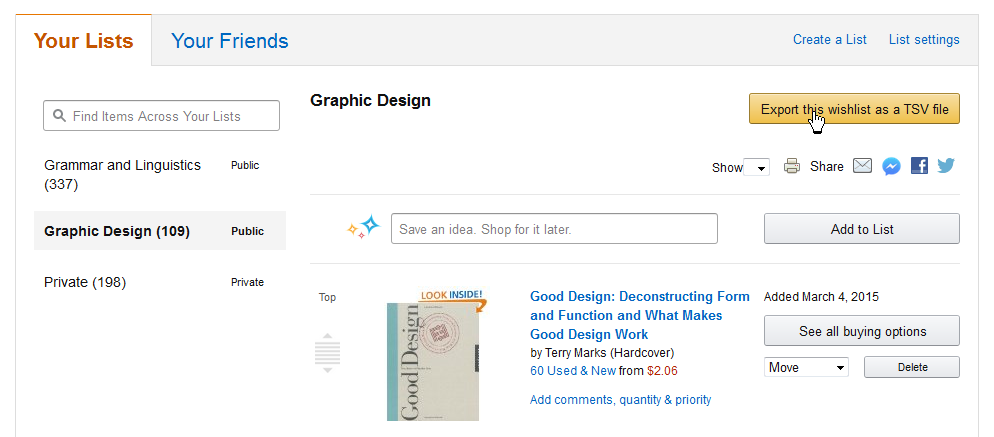Click the printer icon to print list
This screenshot has height=437, width=994.
[792, 166]
